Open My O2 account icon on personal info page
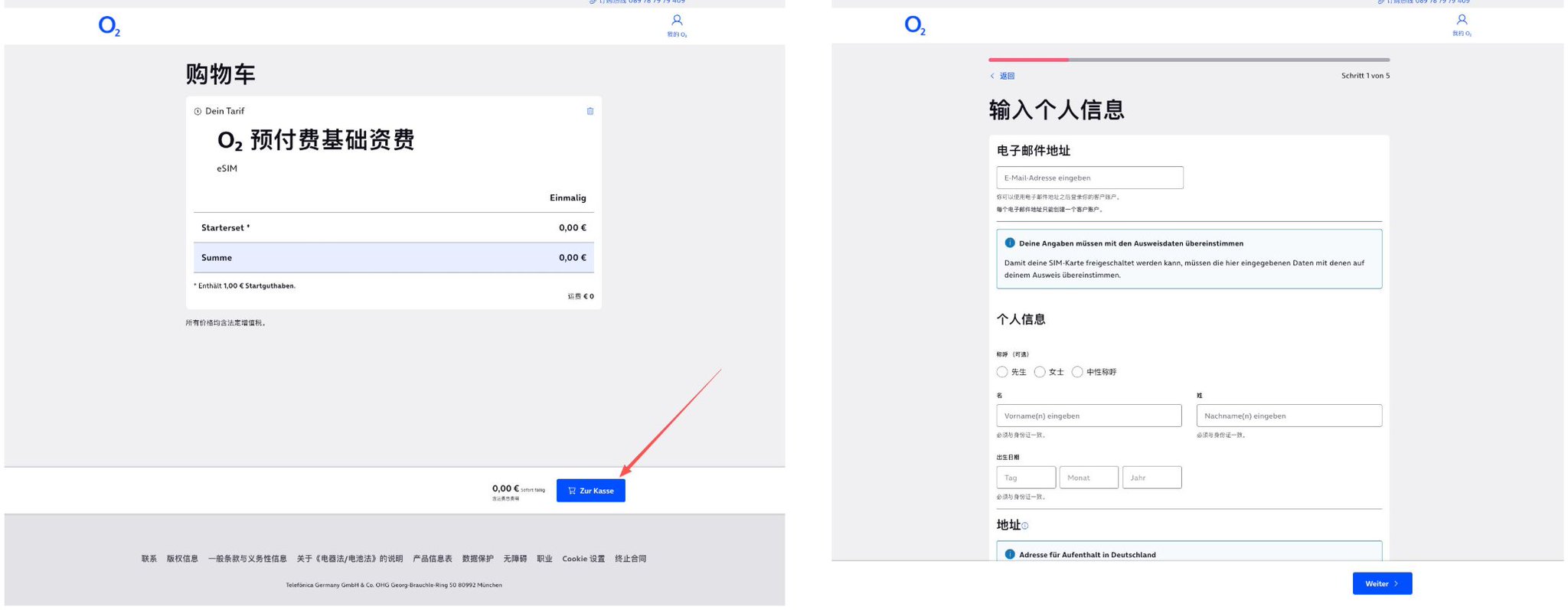Image resolution: width=1568 pixels, height=610 pixels. [1462, 24]
